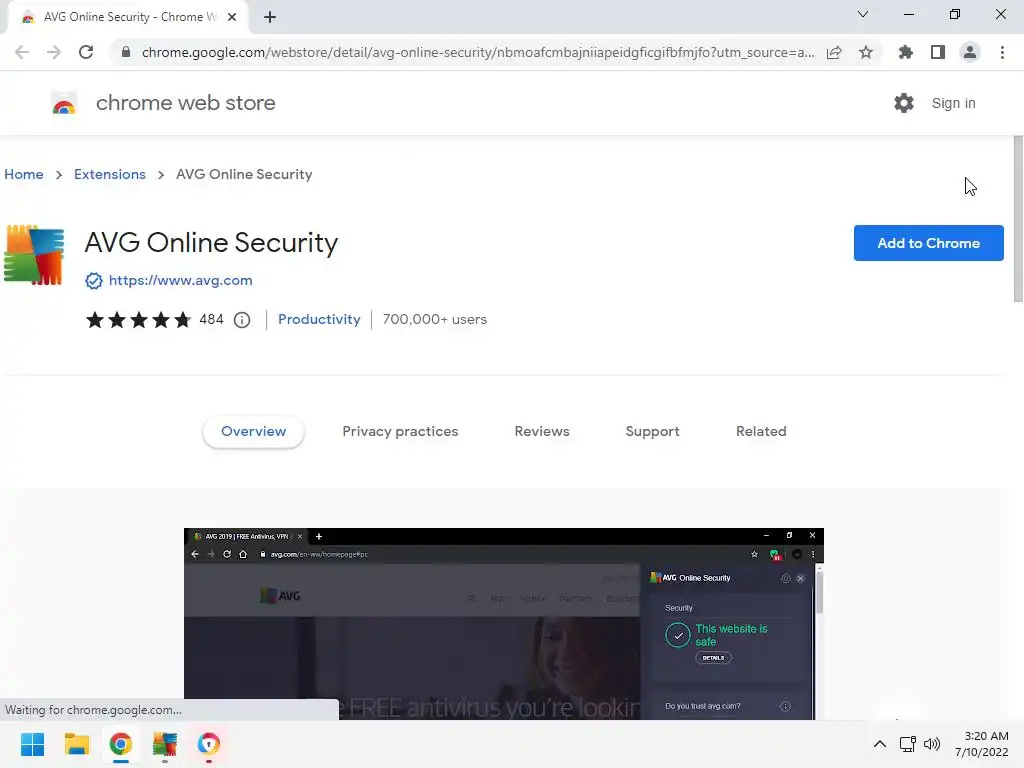Click the page vertical scrollbar
The width and height of the screenshot is (1024, 768).
[x=1018, y=219]
